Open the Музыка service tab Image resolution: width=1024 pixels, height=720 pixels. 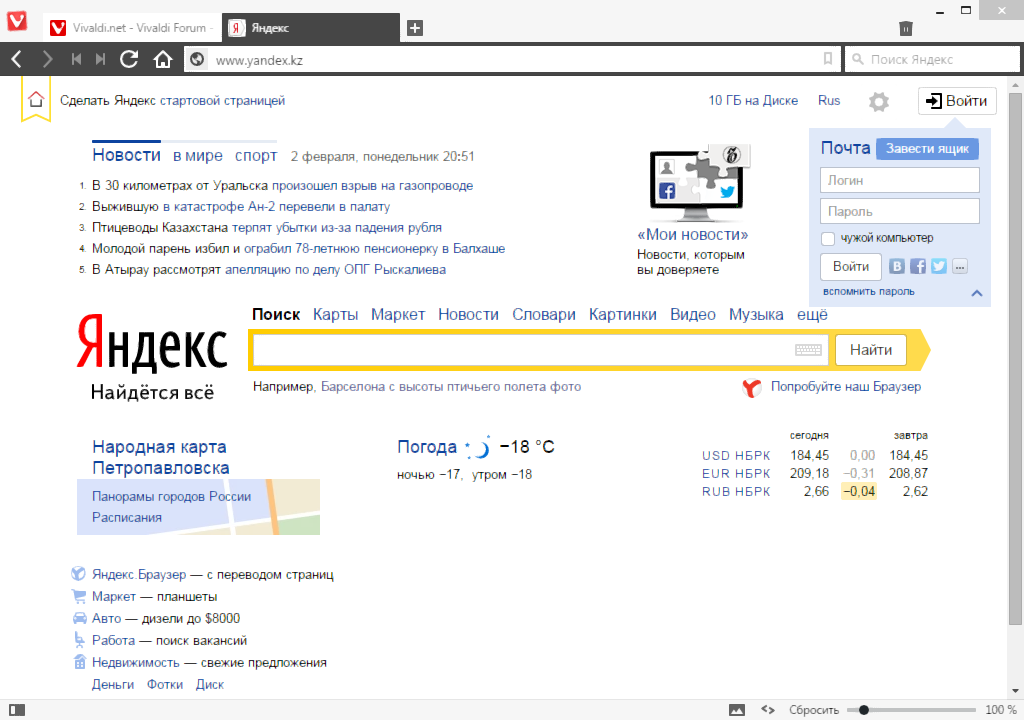tap(756, 314)
